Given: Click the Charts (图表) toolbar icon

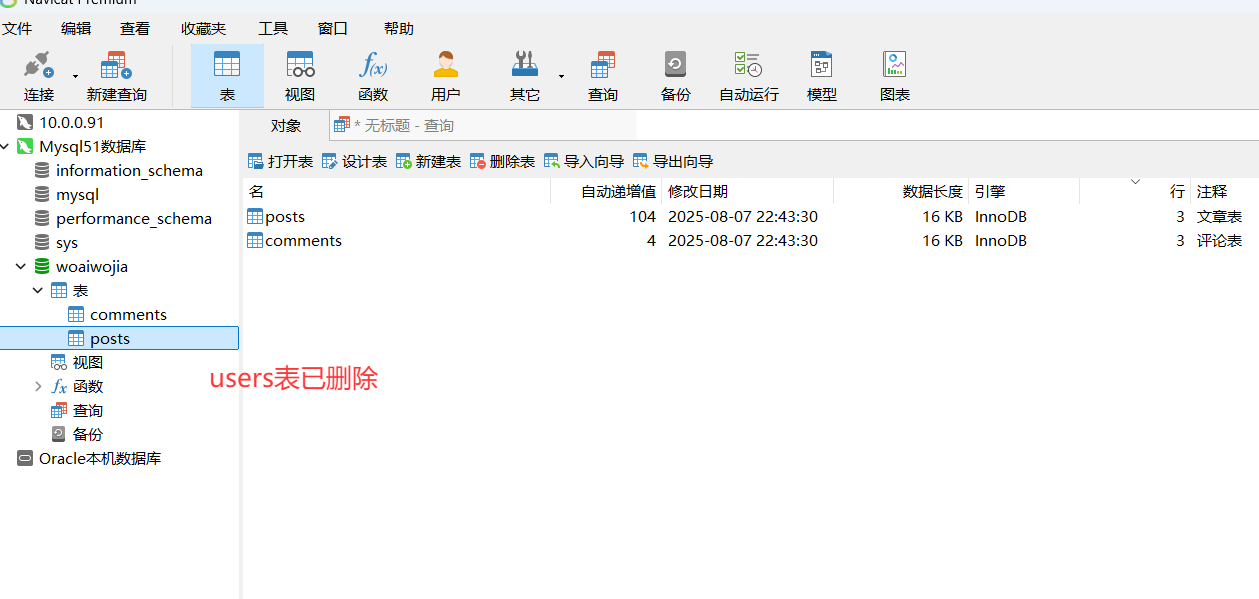Looking at the screenshot, I should click(894, 77).
